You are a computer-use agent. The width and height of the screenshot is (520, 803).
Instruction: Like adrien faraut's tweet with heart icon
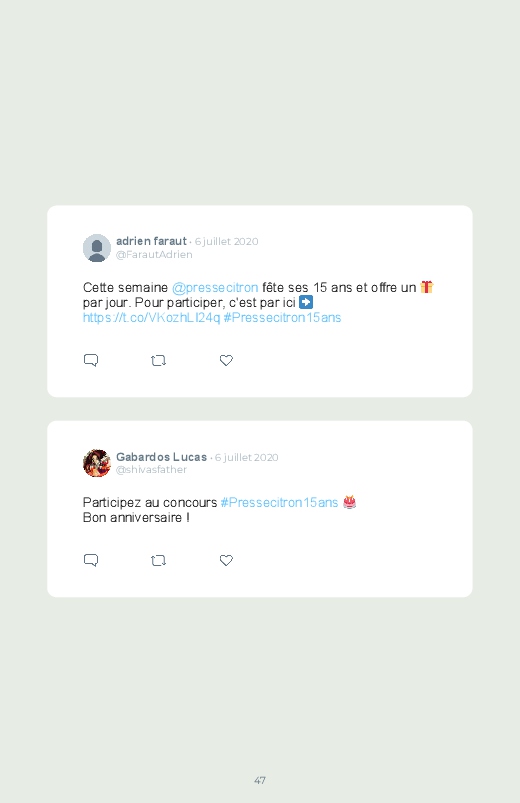226,361
